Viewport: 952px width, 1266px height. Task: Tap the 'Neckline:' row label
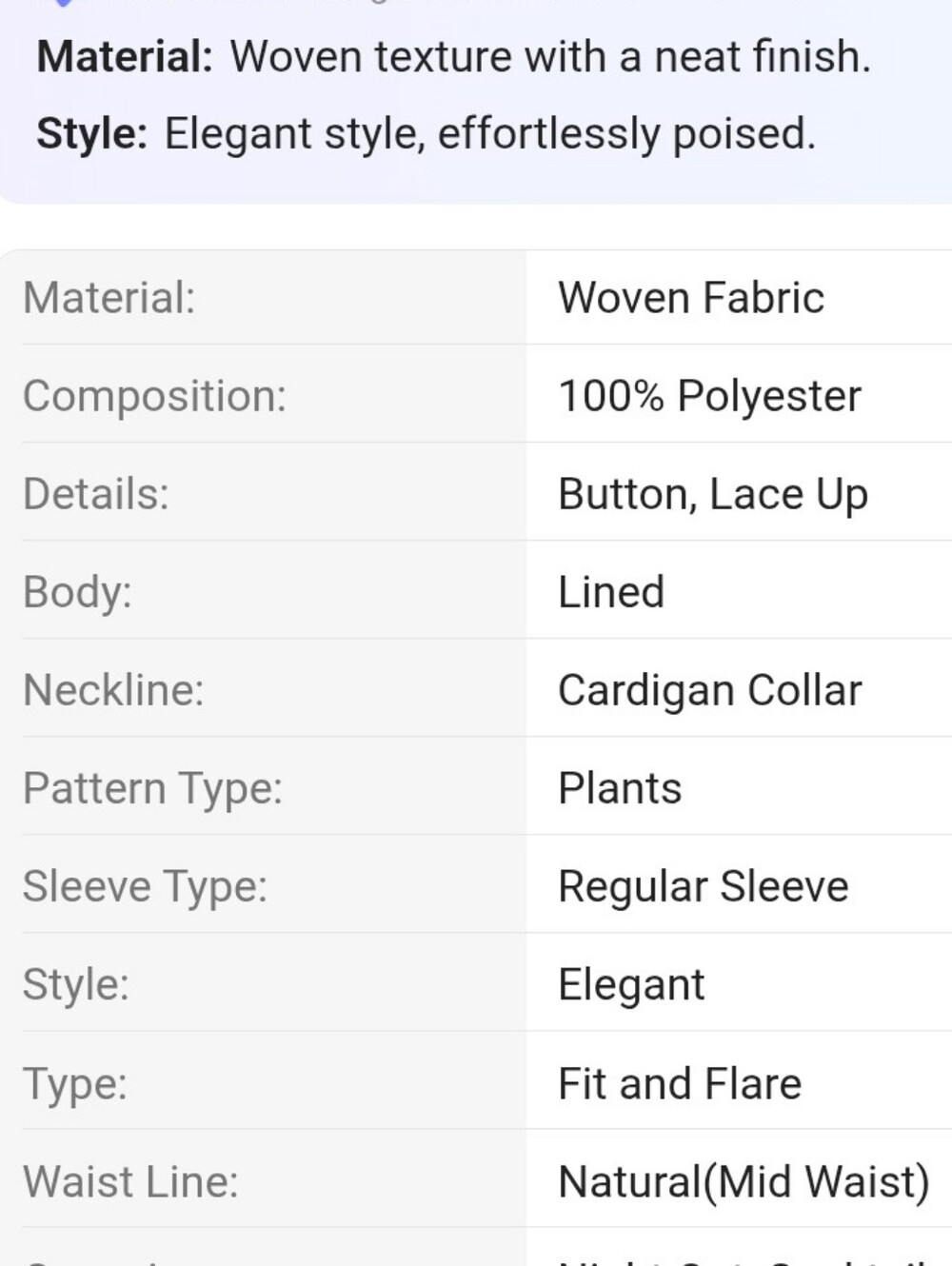click(113, 690)
